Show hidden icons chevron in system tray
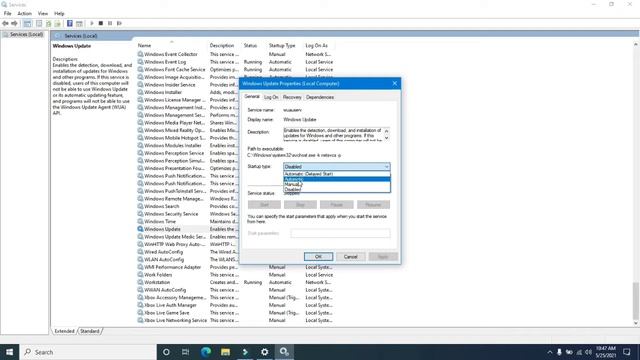The width and height of the screenshot is (640, 360). (x=550, y=352)
